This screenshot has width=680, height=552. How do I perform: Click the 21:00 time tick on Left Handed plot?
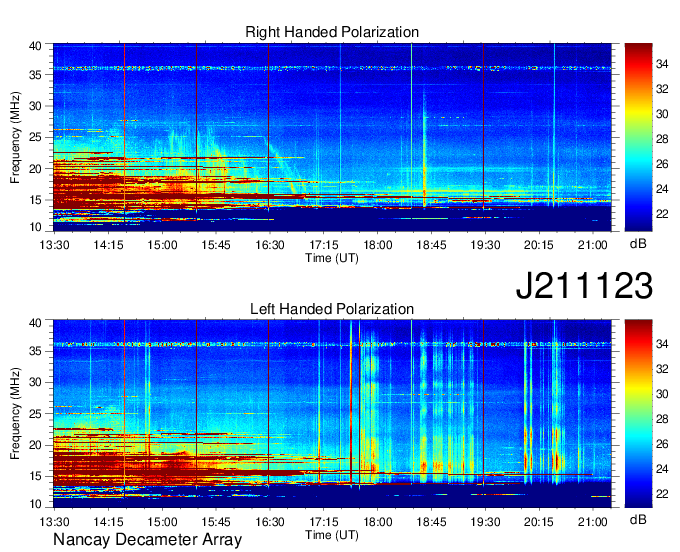[592, 522]
